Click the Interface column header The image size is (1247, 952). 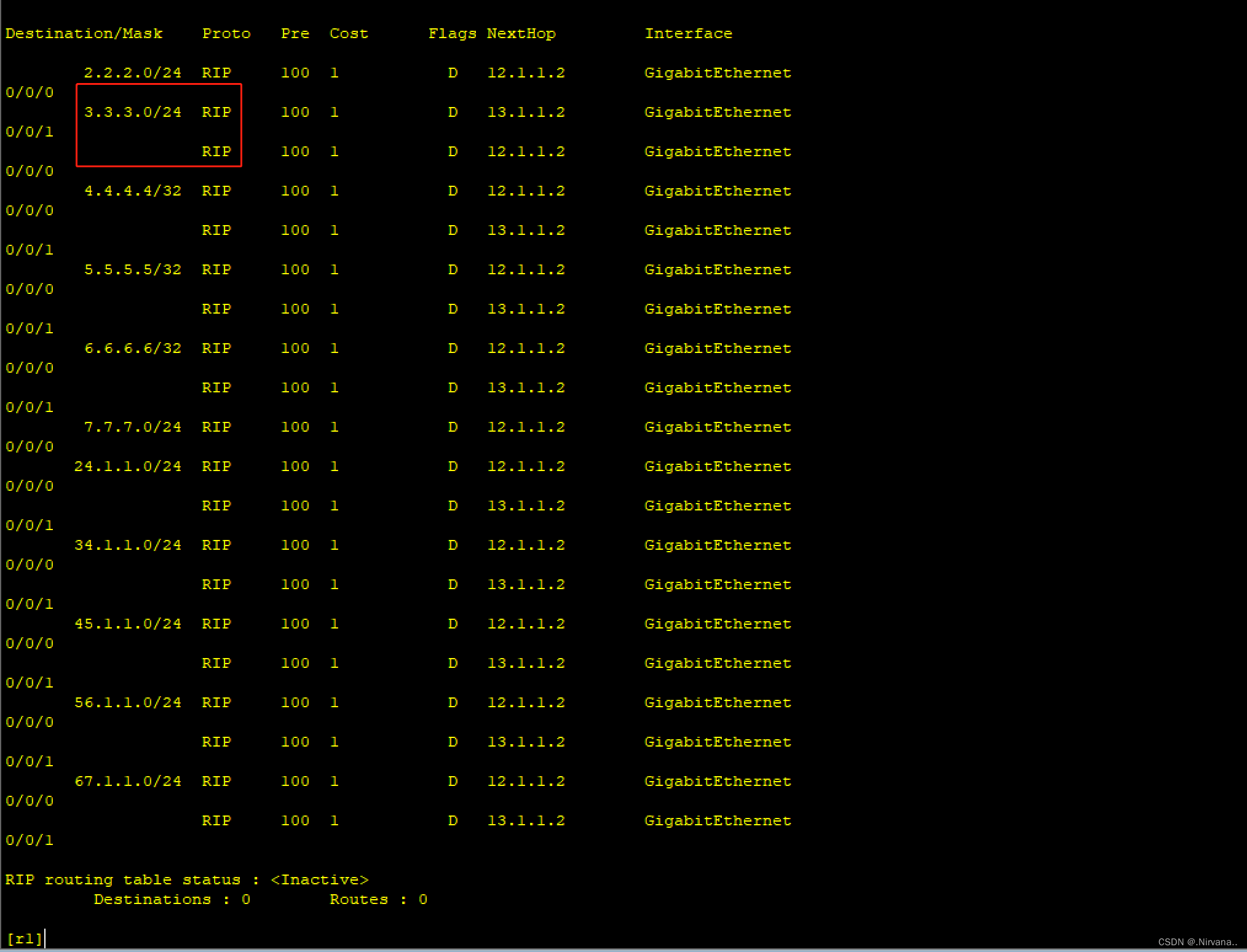click(689, 34)
